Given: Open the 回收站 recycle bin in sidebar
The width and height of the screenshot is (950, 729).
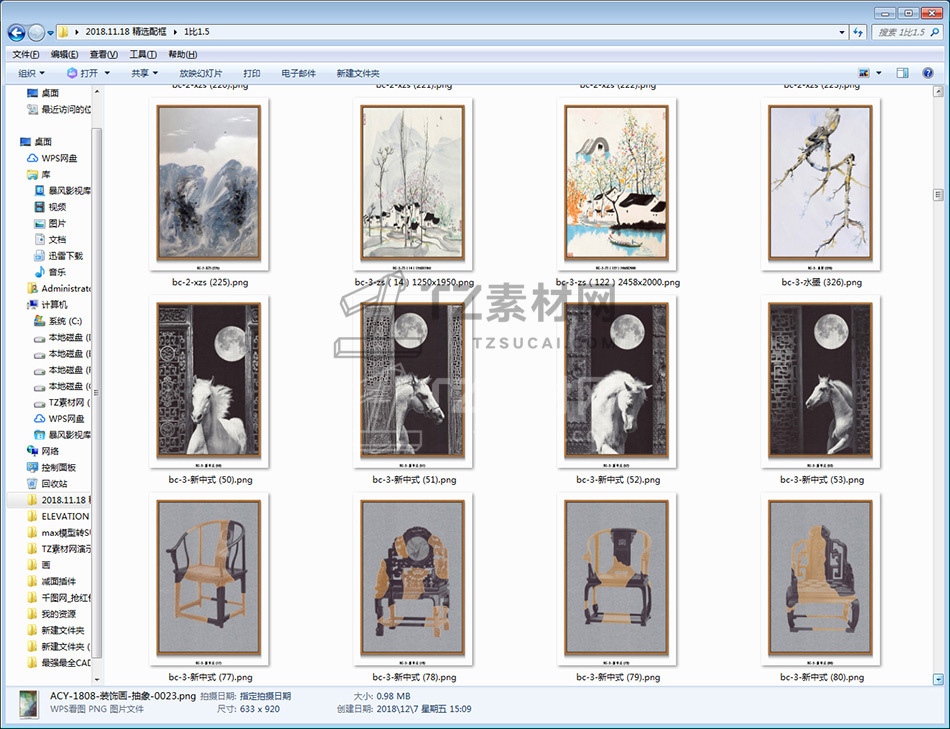Looking at the screenshot, I should coord(54,483).
